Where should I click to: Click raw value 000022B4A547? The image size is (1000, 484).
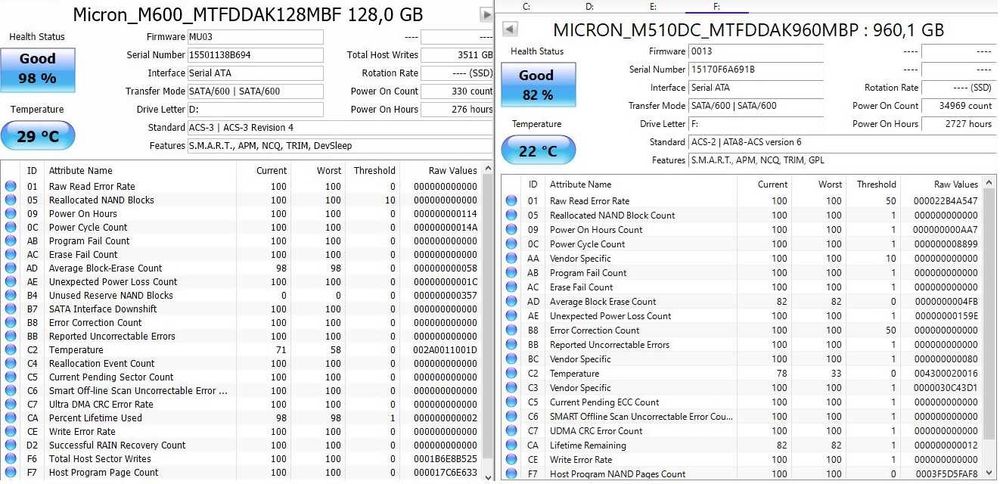pos(946,201)
